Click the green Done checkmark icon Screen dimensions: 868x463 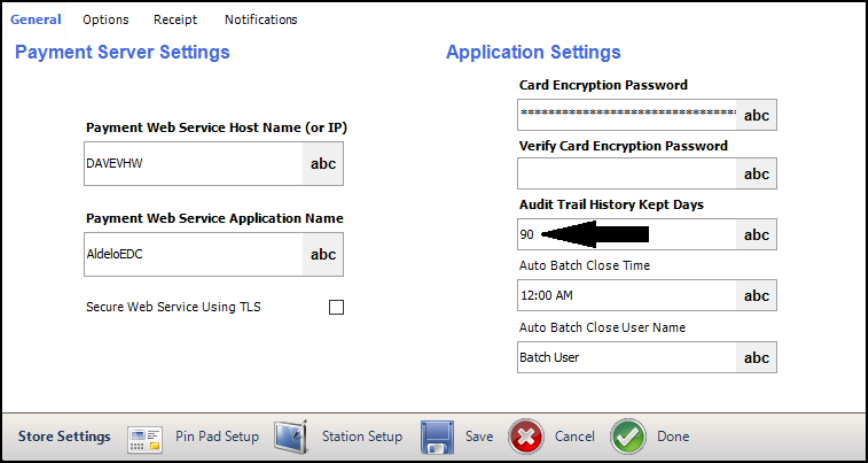tap(628, 437)
